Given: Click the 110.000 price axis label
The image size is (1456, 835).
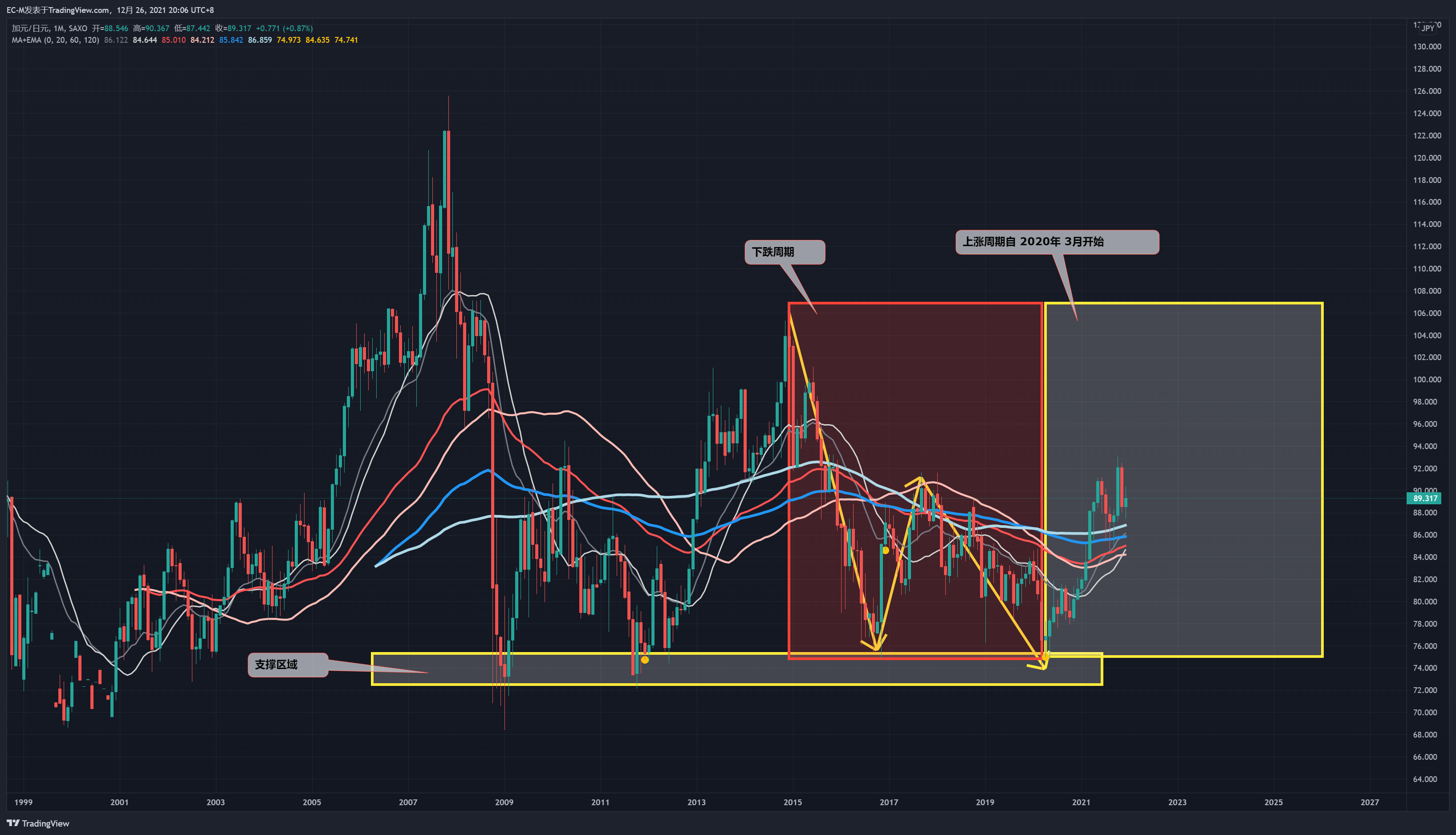Looking at the screenshot, I should pyautogui.click(x=1428, y=269).
